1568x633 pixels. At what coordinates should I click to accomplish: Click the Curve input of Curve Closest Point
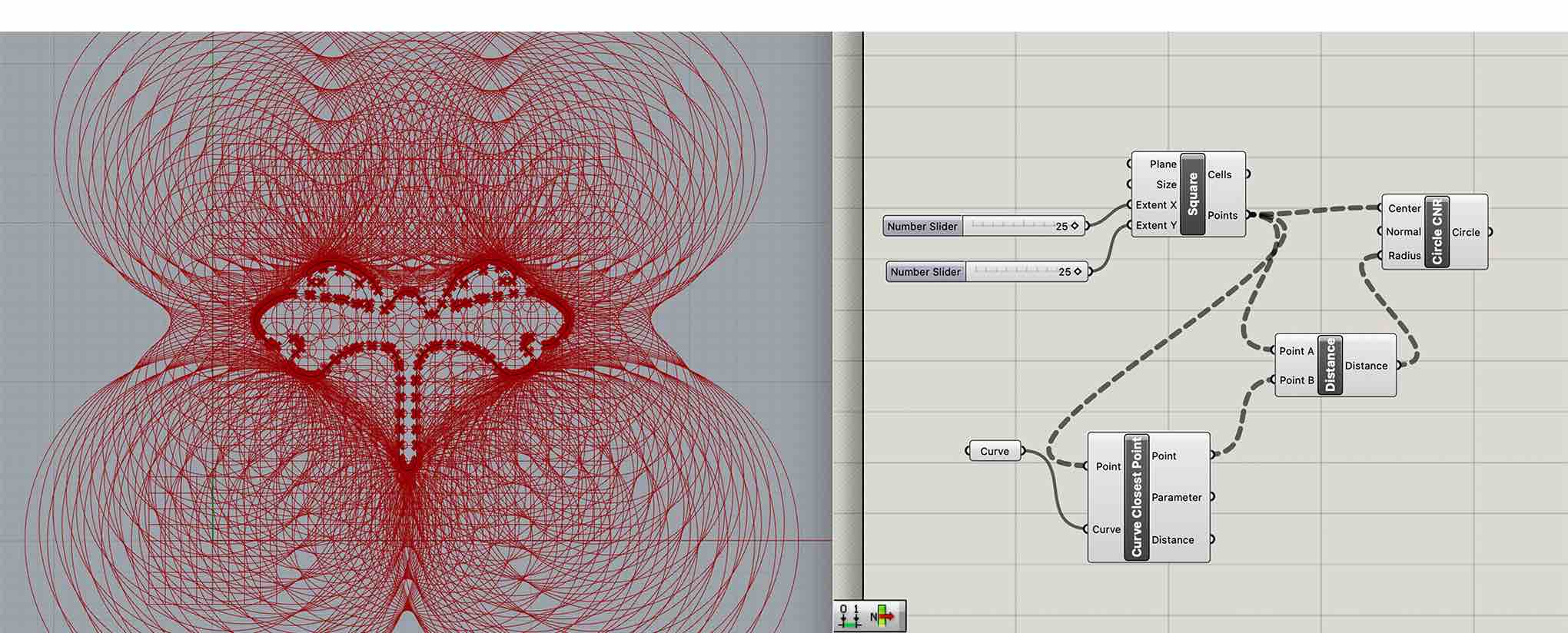coord(1106,529)
